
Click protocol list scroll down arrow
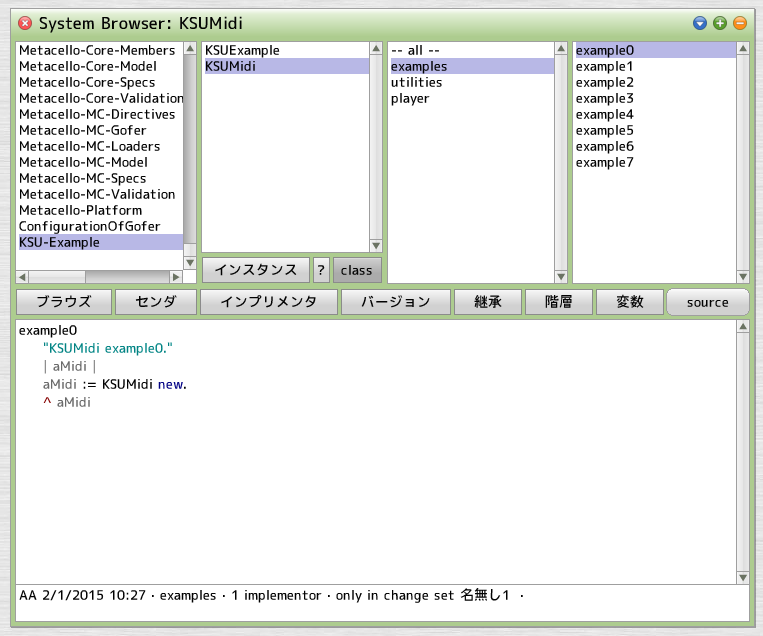pos(561,277)
